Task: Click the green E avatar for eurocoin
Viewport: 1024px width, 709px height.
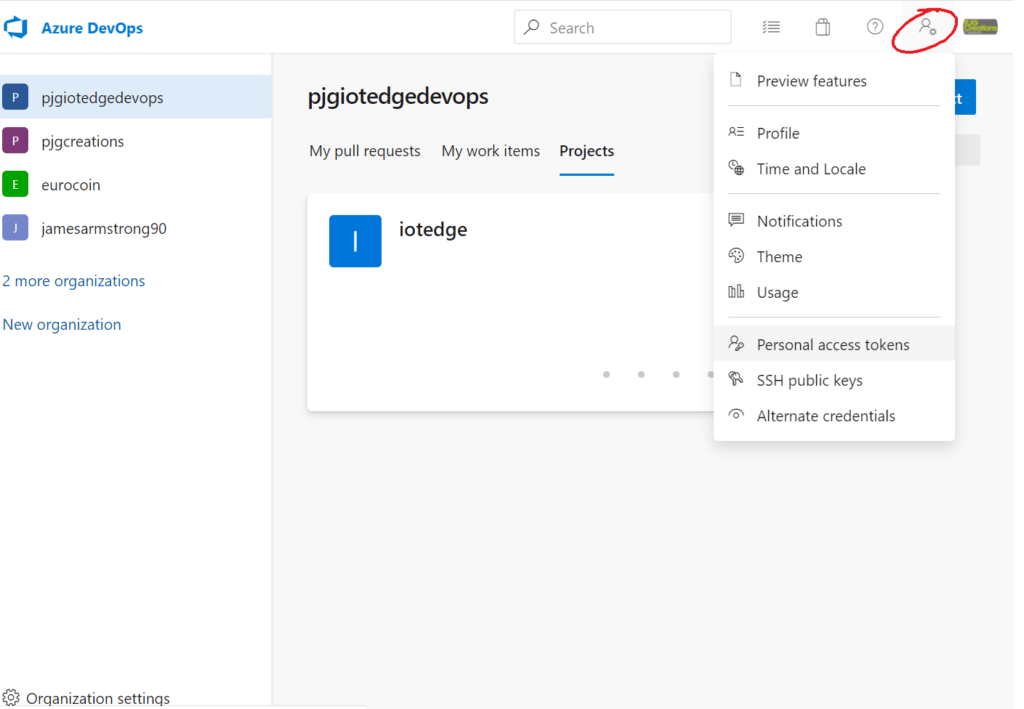Action: tap(15, 184)
